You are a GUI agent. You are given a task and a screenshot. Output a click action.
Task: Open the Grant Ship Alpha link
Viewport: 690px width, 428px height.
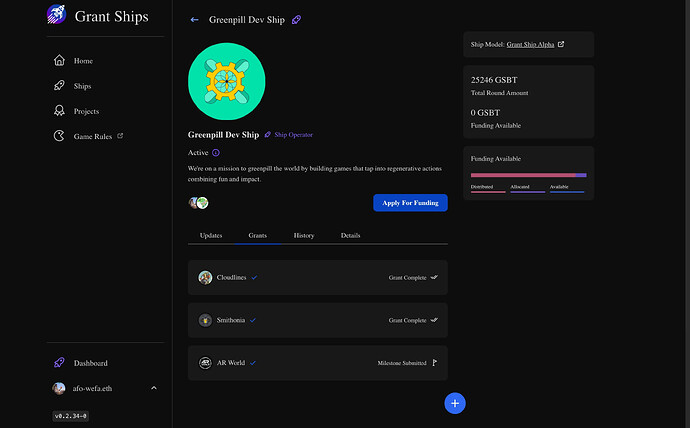tap(530, 44)
